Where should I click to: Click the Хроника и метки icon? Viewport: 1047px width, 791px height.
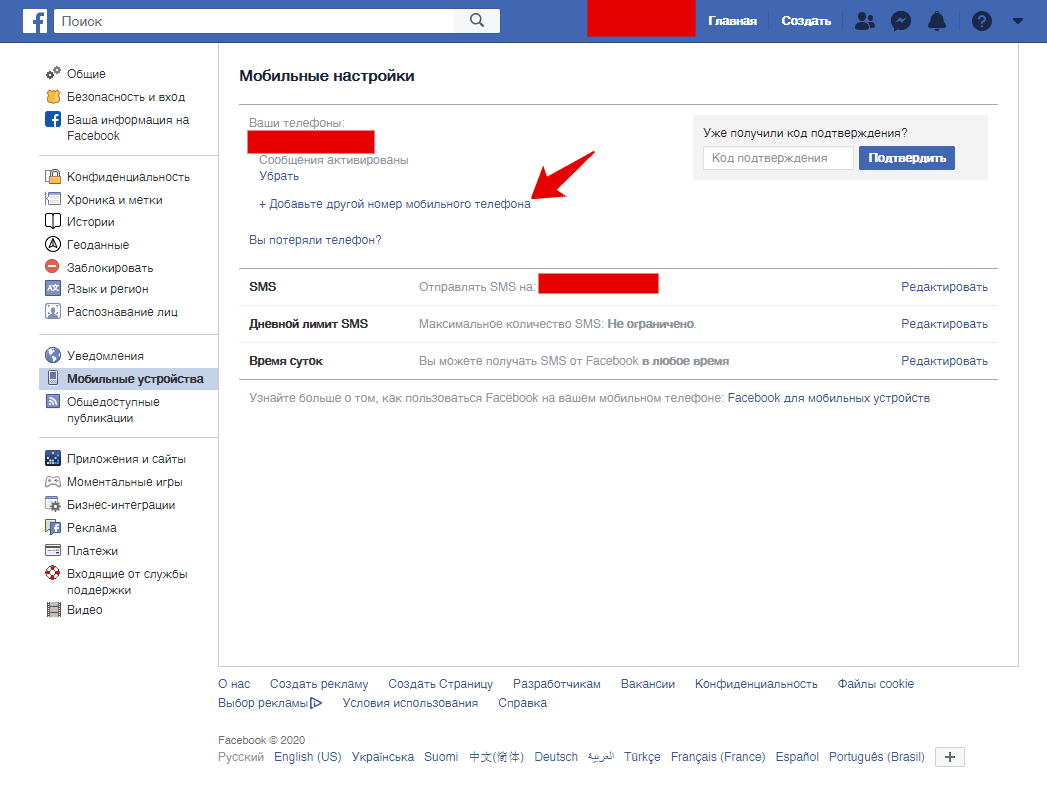53,199
